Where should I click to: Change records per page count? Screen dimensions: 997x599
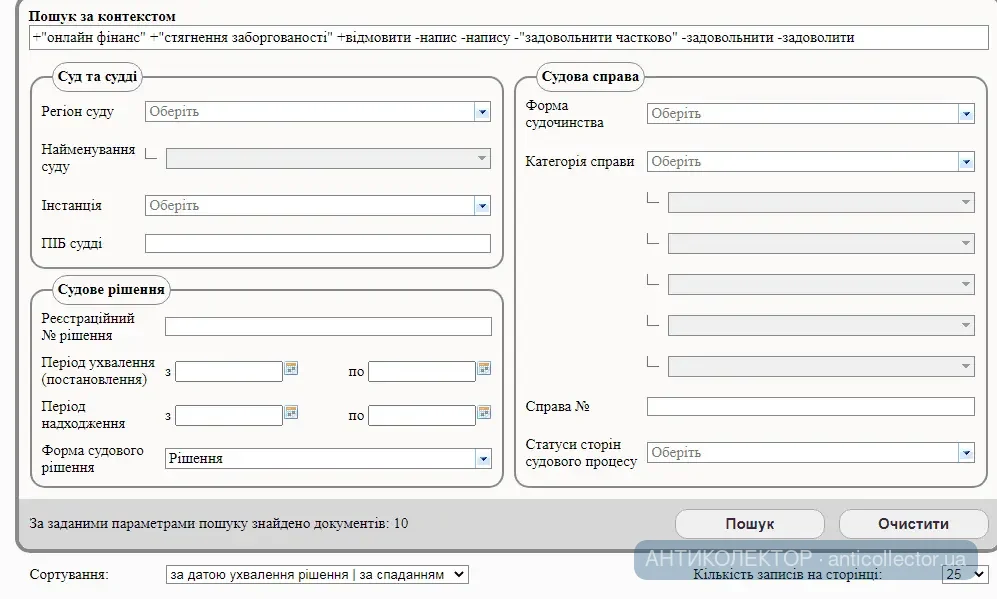tap(965, 575)
